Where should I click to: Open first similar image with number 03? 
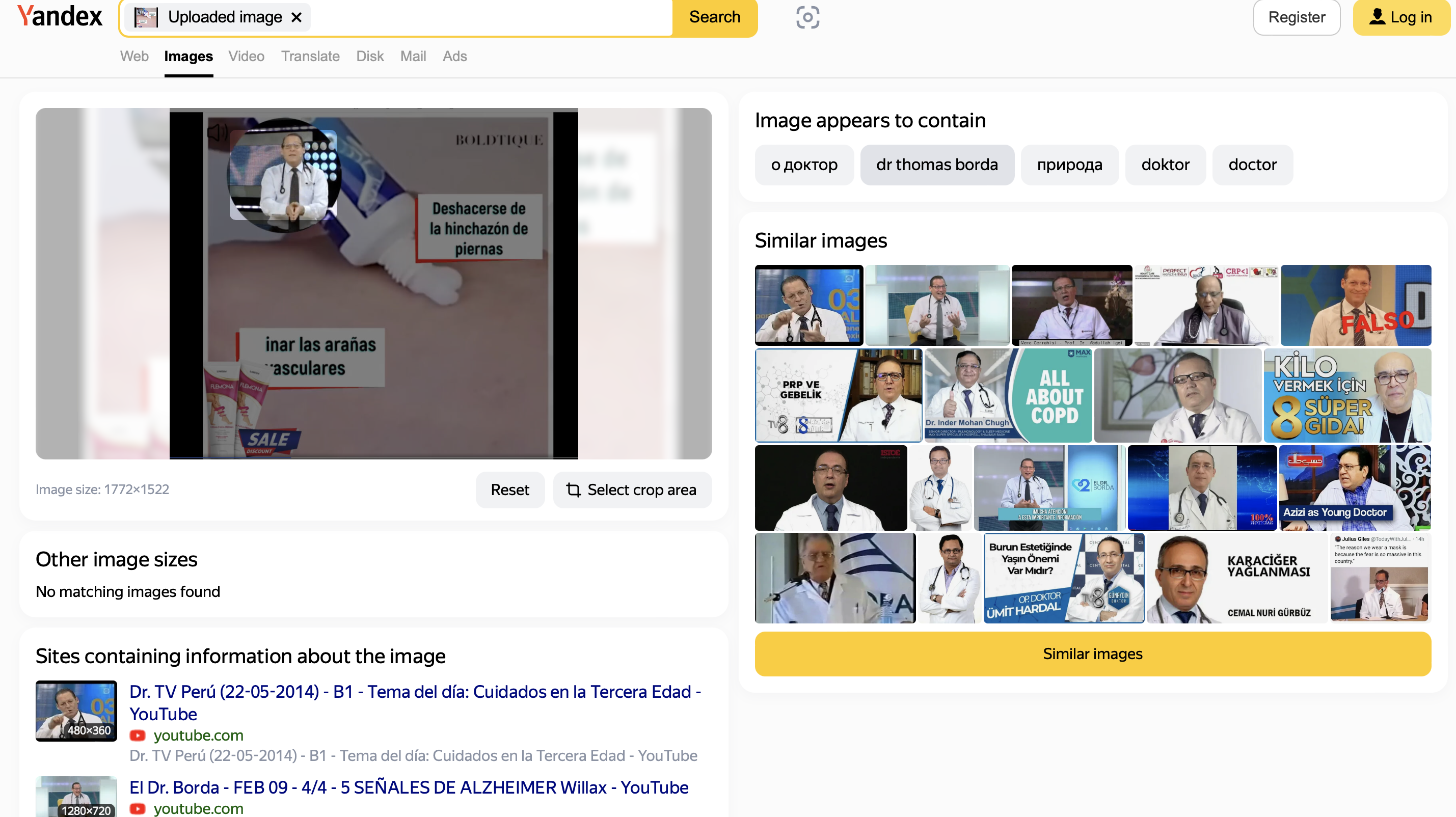point(809,305)
